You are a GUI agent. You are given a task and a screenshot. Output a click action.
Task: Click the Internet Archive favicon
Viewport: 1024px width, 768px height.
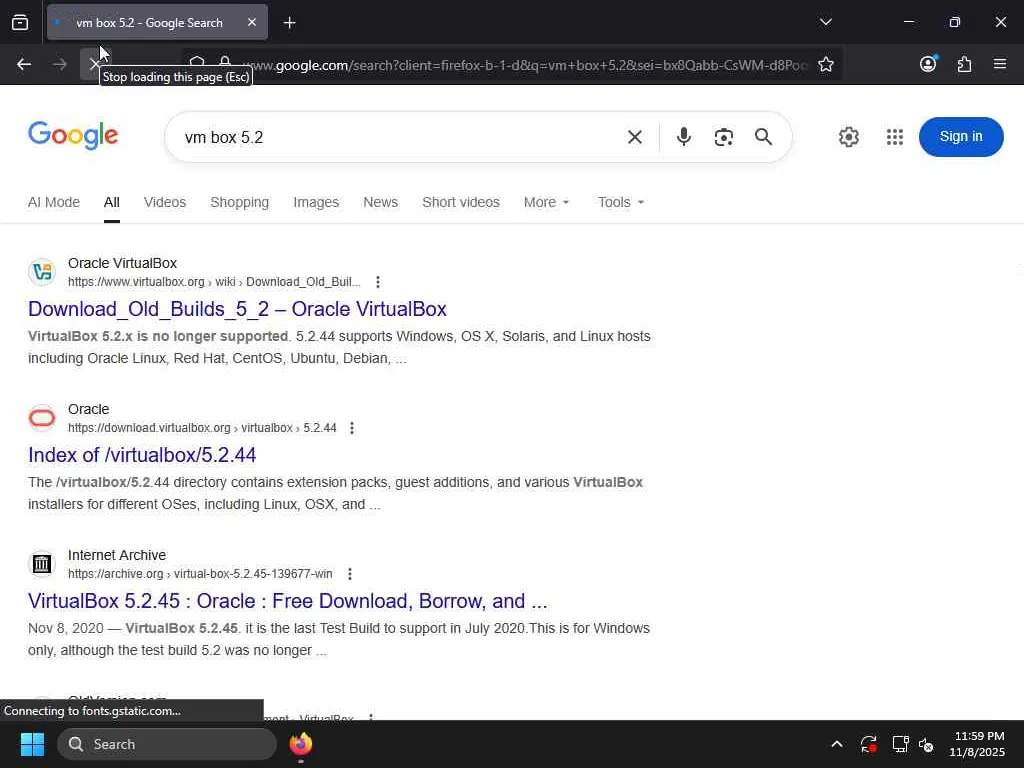point(42,564)
